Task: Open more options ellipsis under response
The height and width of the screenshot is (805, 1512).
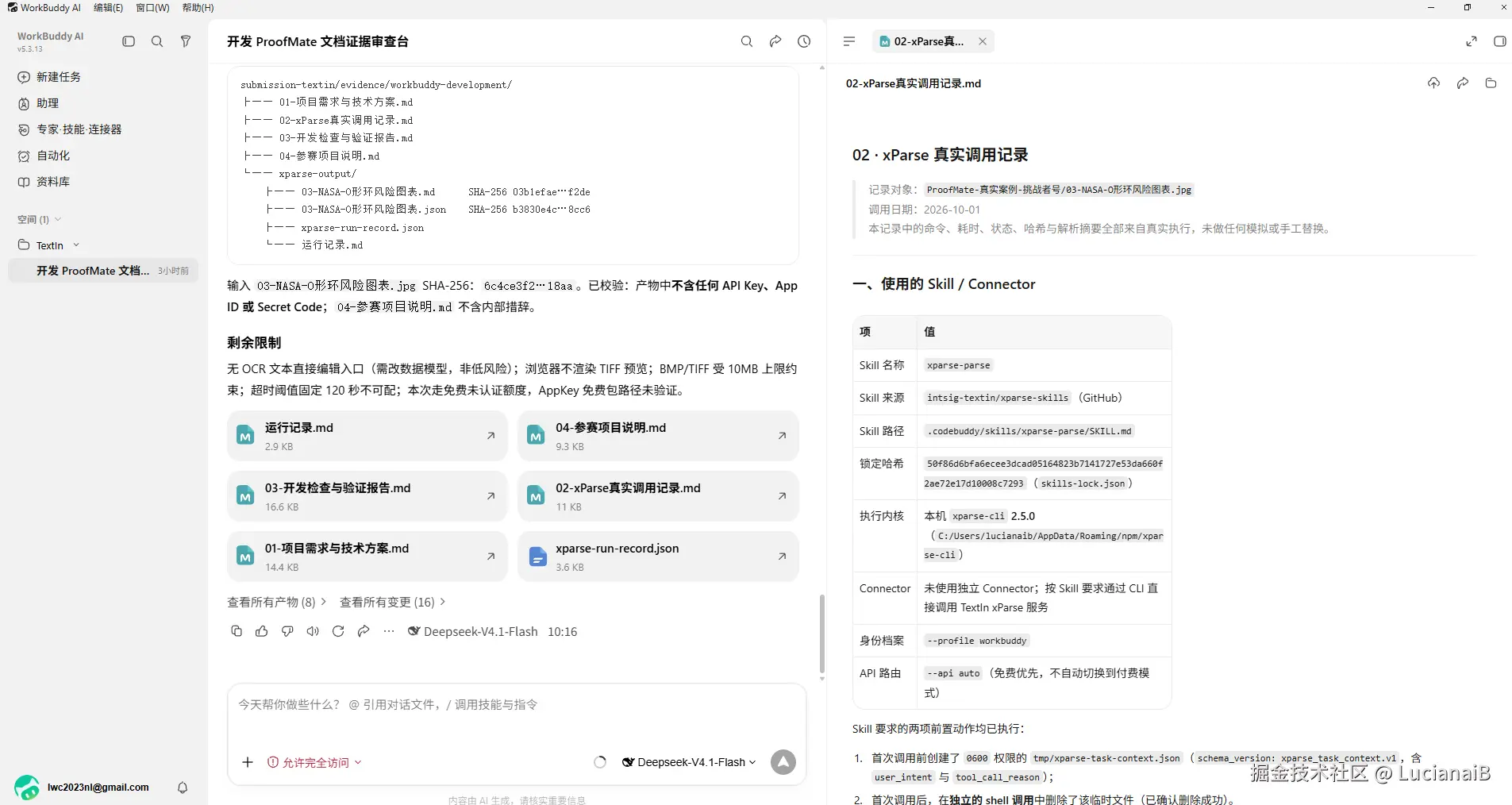Action: coord(389,631)
